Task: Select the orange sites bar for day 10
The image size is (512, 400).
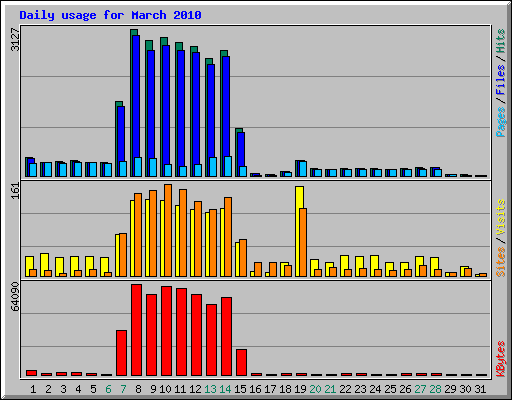Action: (x=168, y=230)
